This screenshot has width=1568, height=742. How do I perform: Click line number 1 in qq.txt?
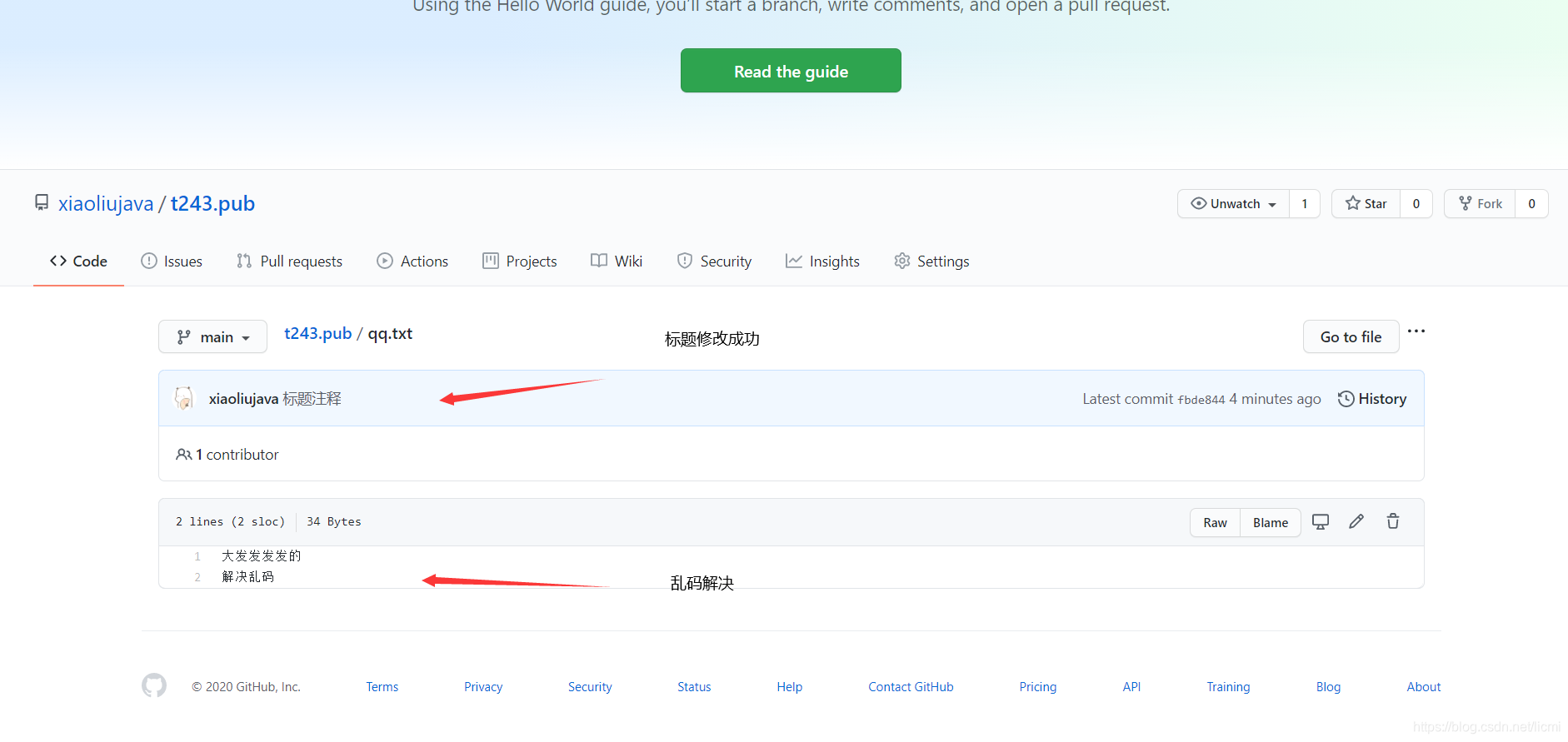click(197, 556)
